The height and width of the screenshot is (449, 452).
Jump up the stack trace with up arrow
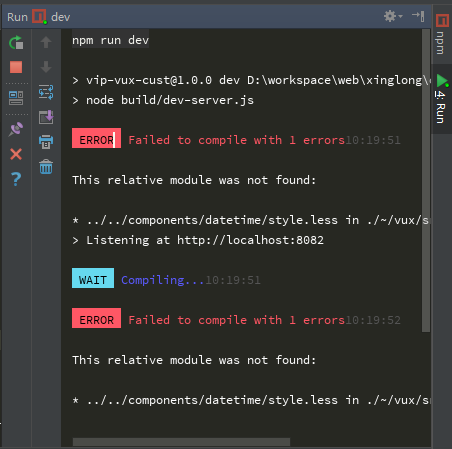pyautogui.click(x=46, y=42)
